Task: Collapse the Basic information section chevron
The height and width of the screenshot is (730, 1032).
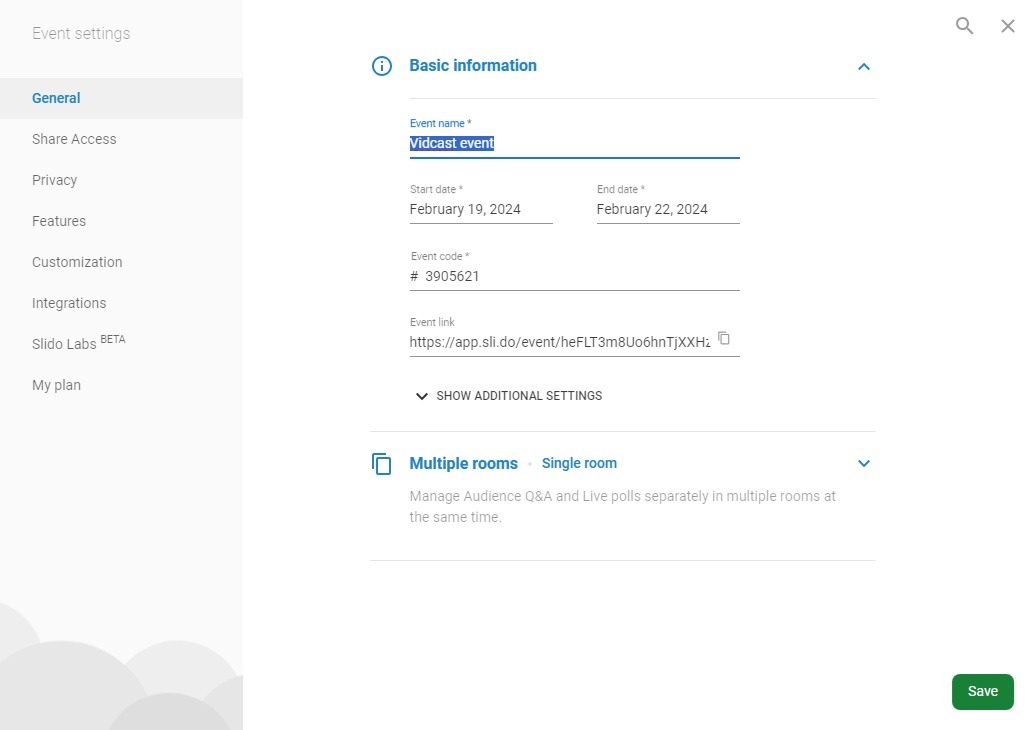Action: 864,66
